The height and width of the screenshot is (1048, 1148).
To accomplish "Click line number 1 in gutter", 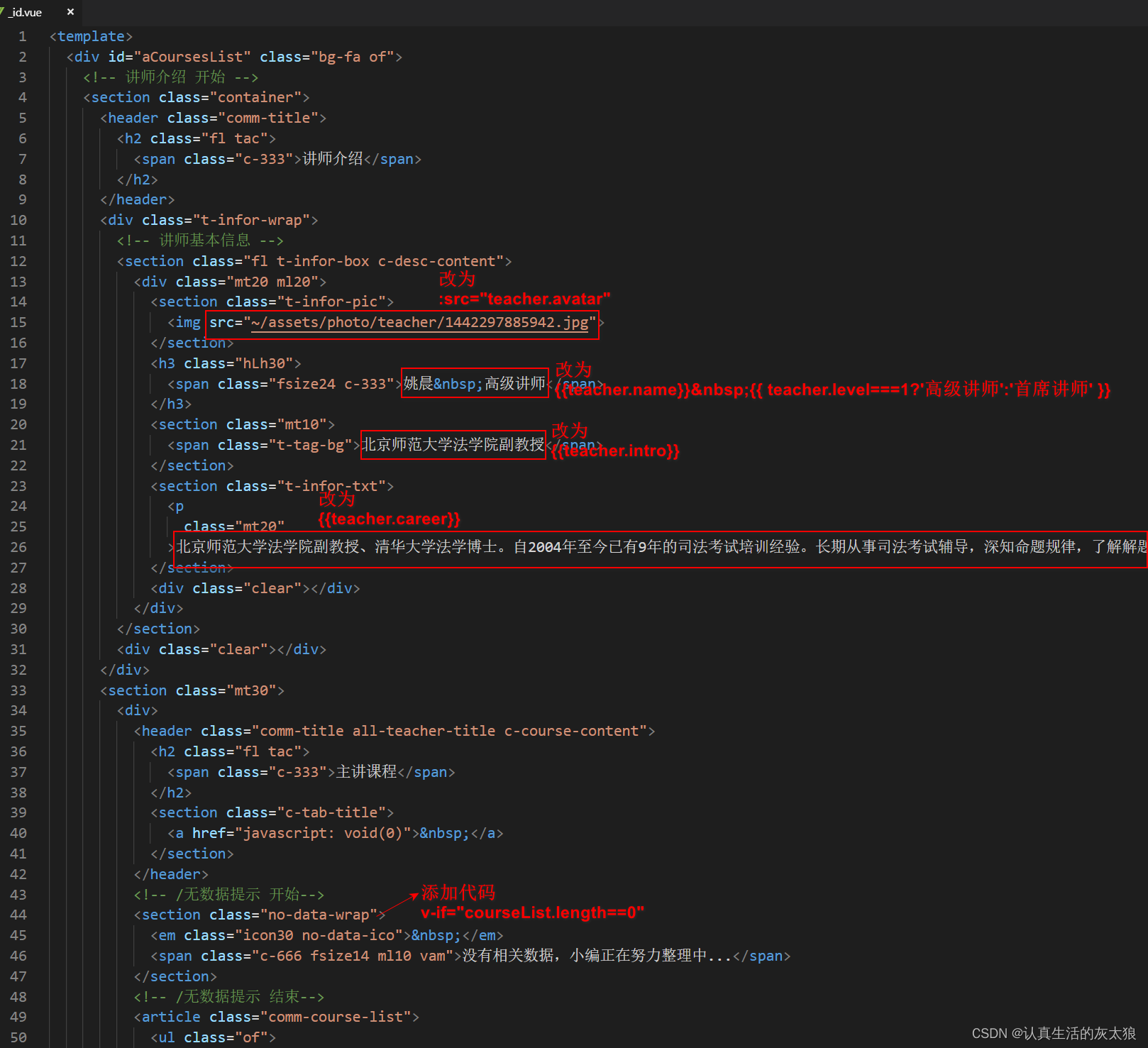I will [x=23, y=36].
